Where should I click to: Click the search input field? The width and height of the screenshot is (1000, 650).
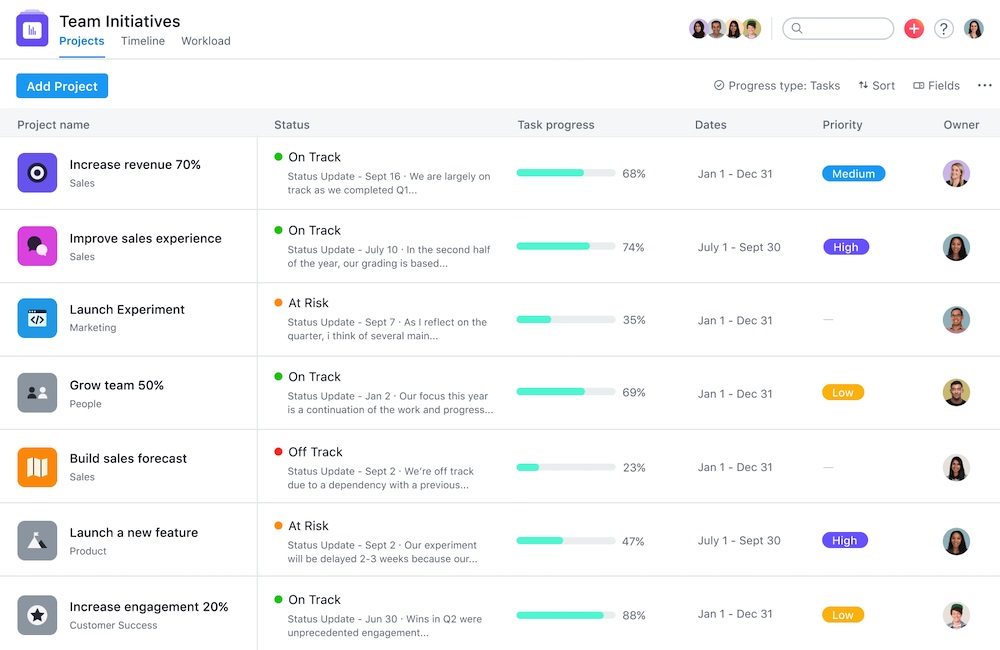[838, 29]
